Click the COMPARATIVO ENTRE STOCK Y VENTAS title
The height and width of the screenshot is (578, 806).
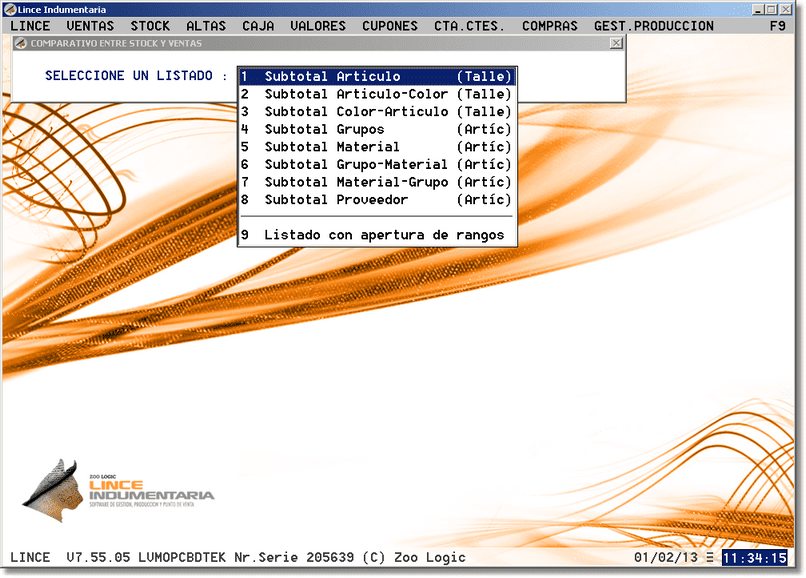click(116, 43)
